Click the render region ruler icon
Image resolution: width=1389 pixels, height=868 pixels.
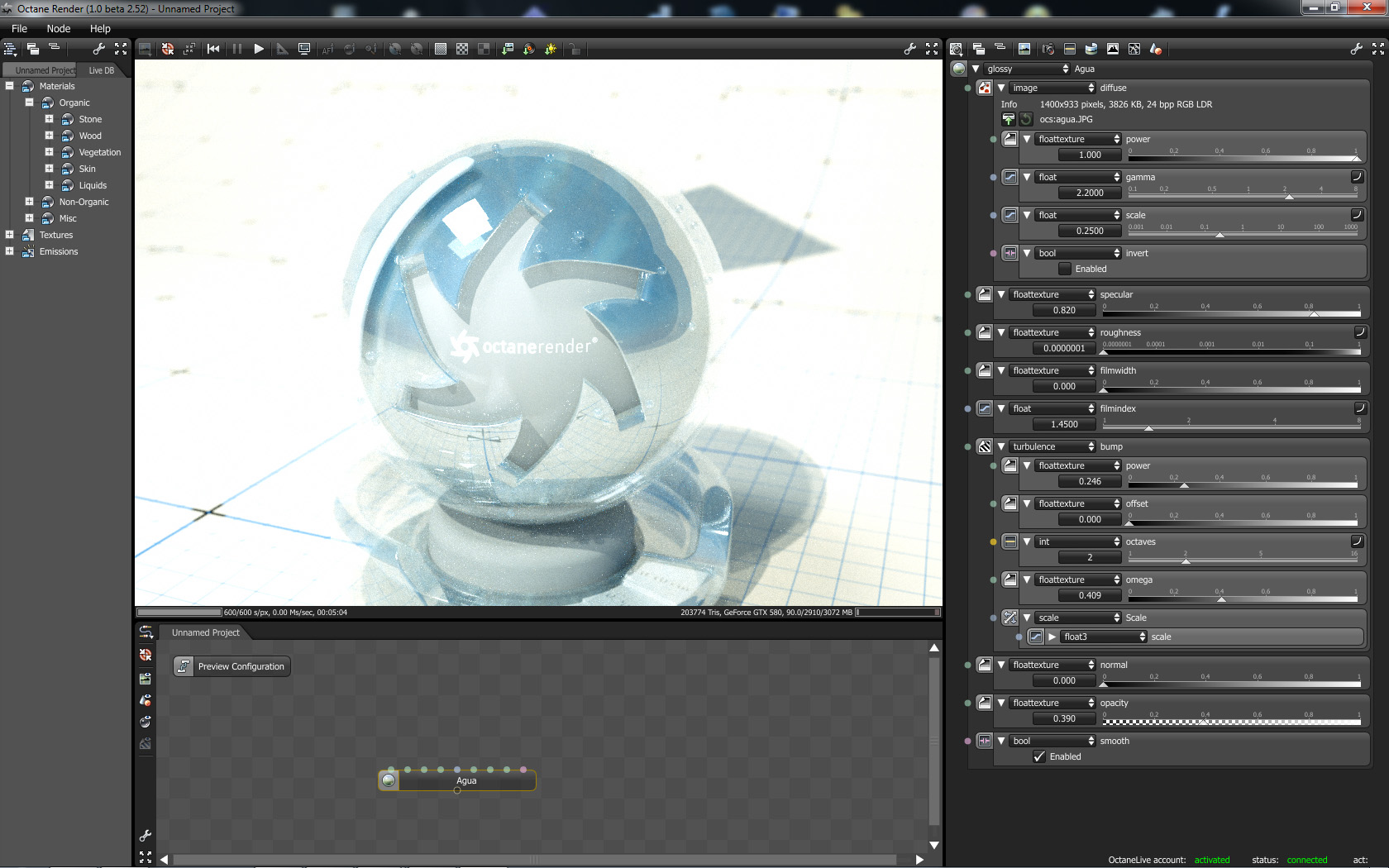(x=282, y=49)
